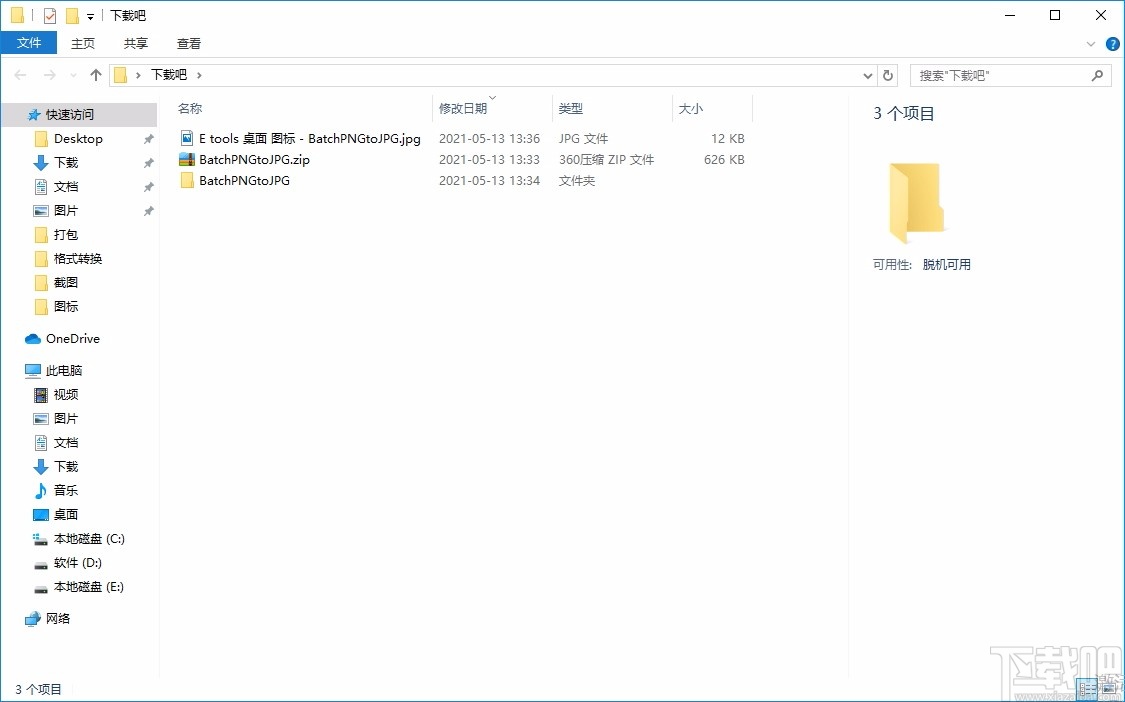Click the 下载吧 breadcrumb link
Image resolution: width=1125 pixels, height=702 pixels.
click(169, 74)
